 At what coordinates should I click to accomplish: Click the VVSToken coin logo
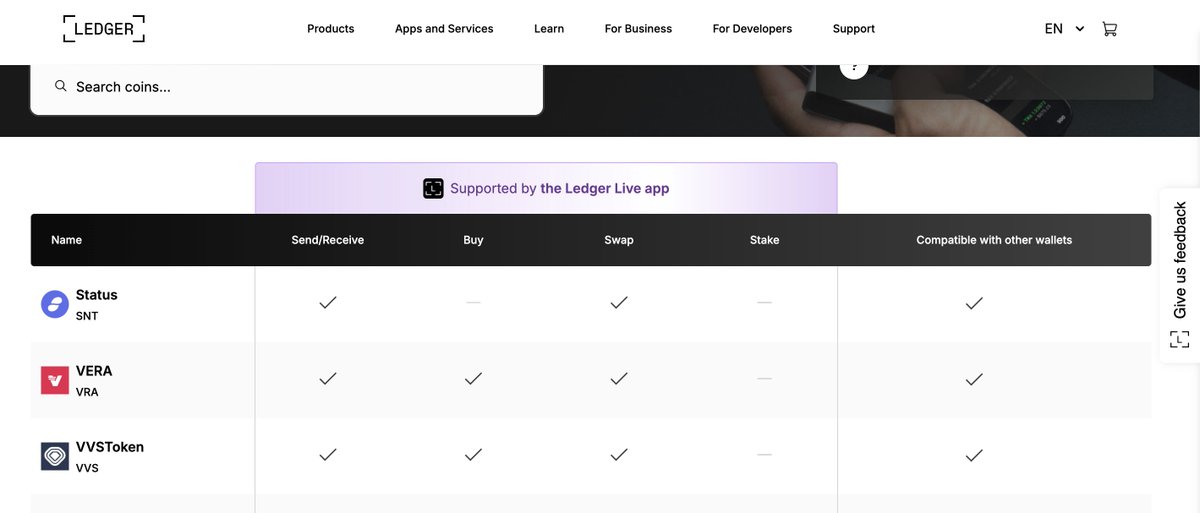(55, 456)
